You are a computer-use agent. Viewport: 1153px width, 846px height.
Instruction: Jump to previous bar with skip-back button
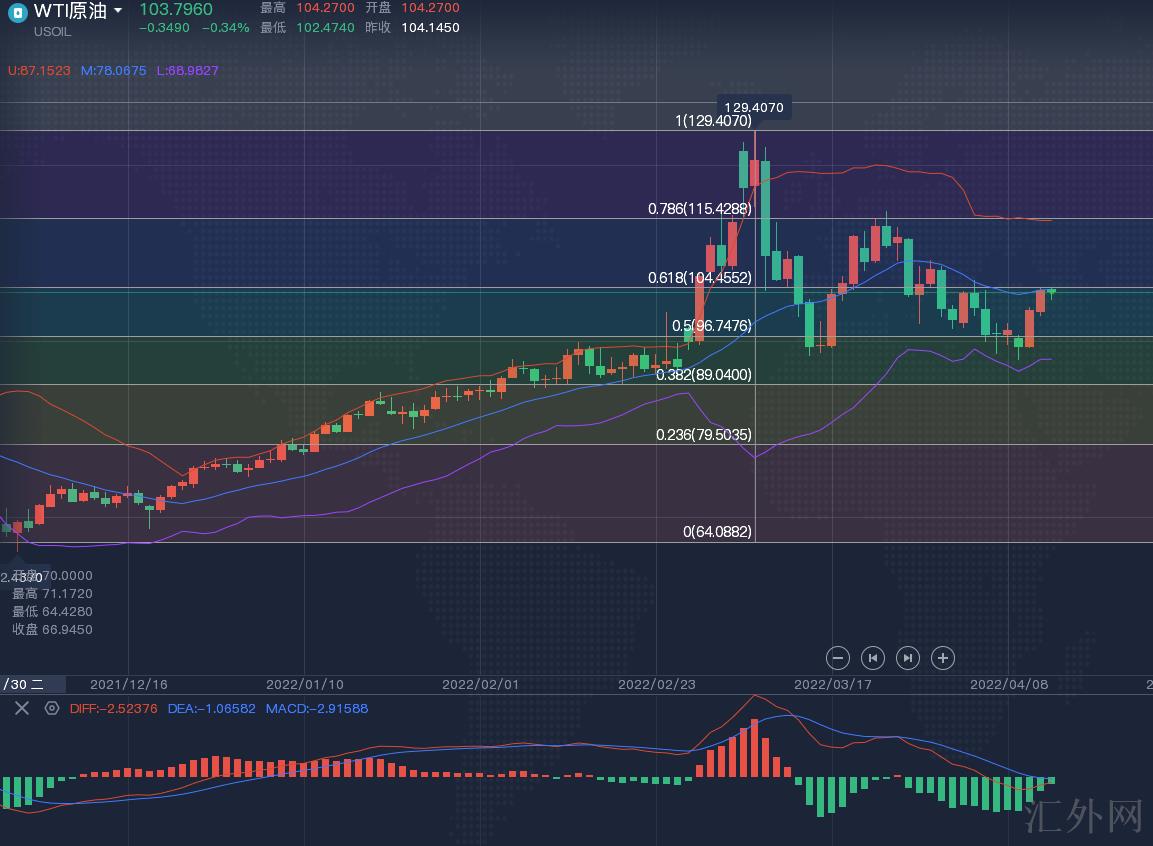tap(873, 658)
